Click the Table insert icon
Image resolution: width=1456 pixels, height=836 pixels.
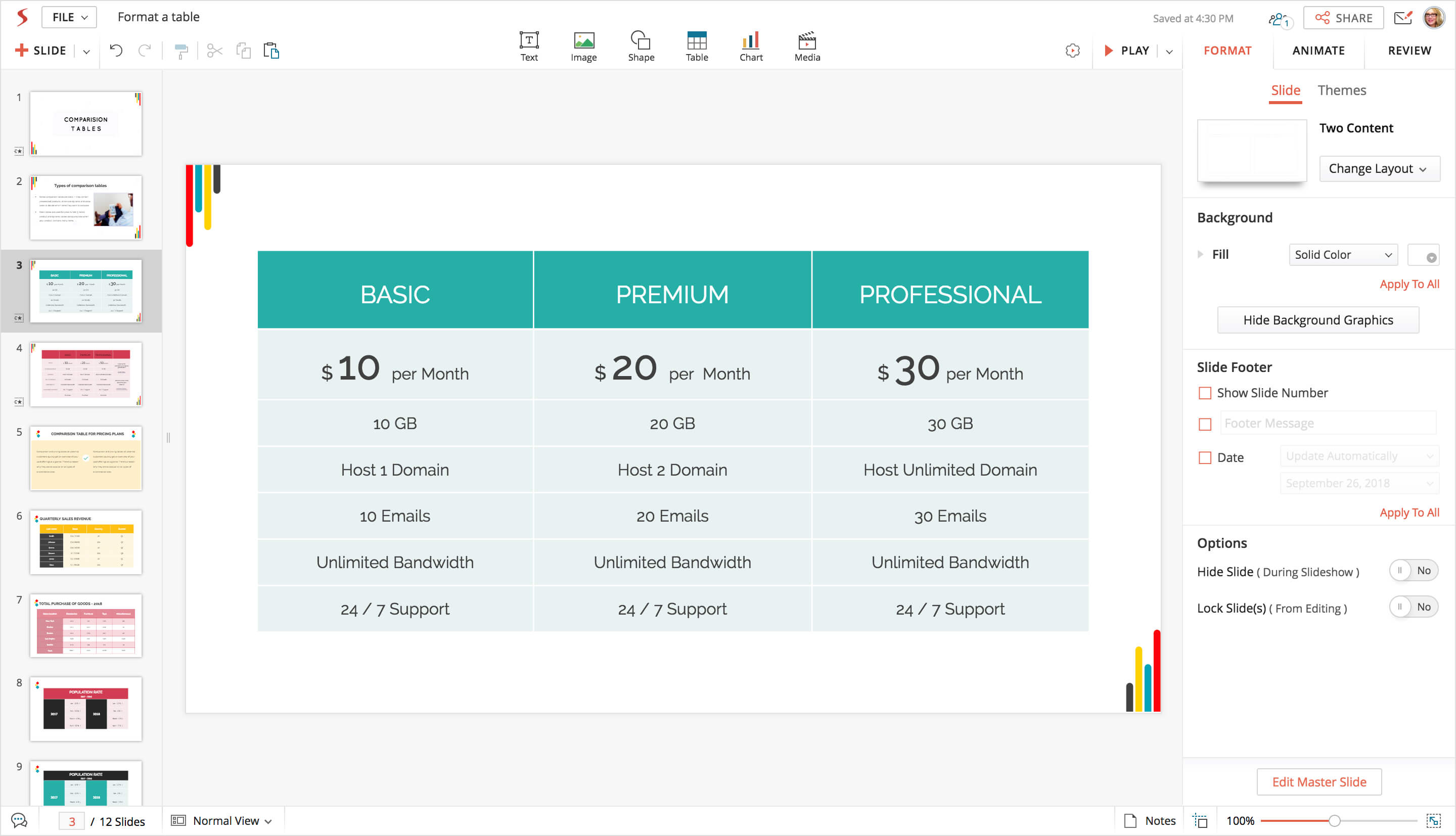[x=697, y=41]
